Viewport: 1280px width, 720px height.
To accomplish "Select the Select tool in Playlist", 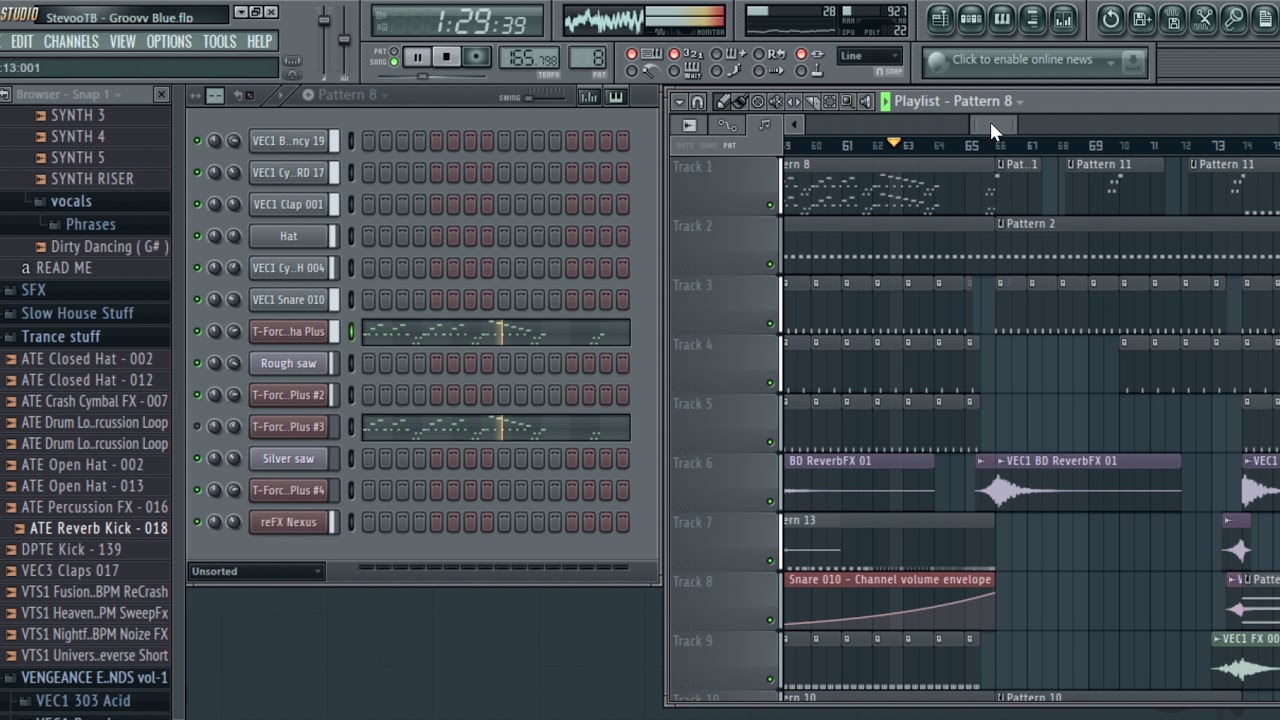I will (829, 101).
